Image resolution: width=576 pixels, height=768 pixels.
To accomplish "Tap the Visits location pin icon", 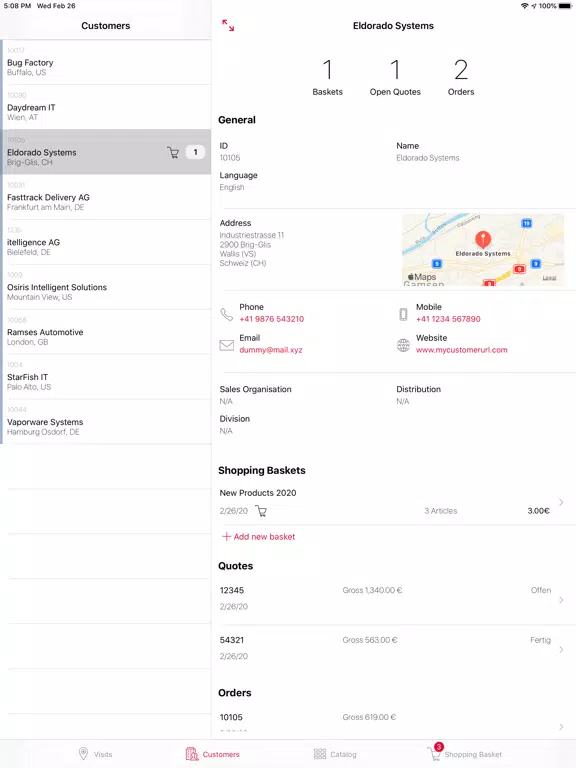I will 83,753.
